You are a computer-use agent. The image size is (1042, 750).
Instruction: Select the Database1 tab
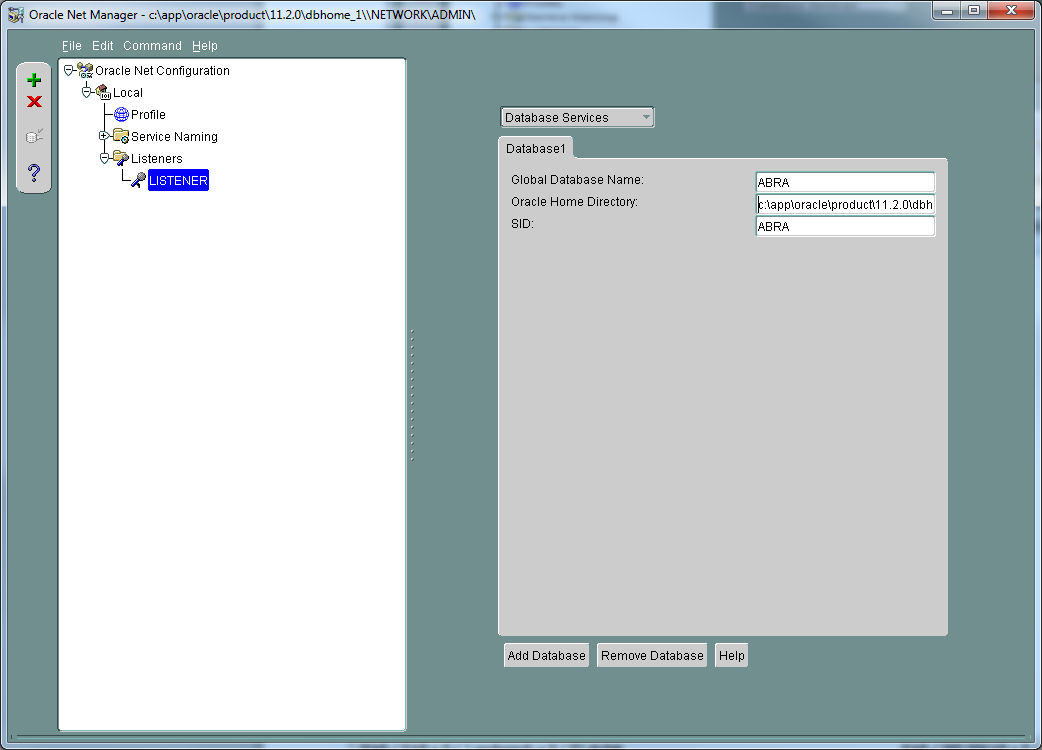[536, 148]
